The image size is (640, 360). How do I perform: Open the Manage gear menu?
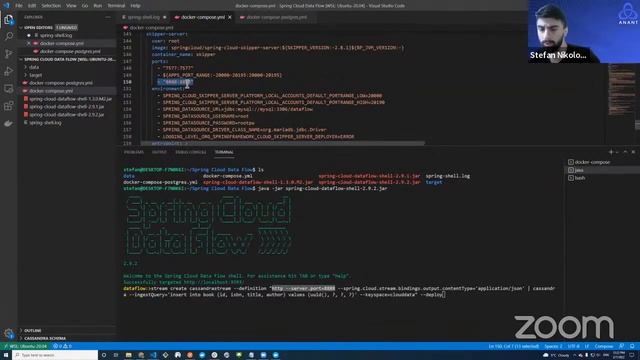9,333
